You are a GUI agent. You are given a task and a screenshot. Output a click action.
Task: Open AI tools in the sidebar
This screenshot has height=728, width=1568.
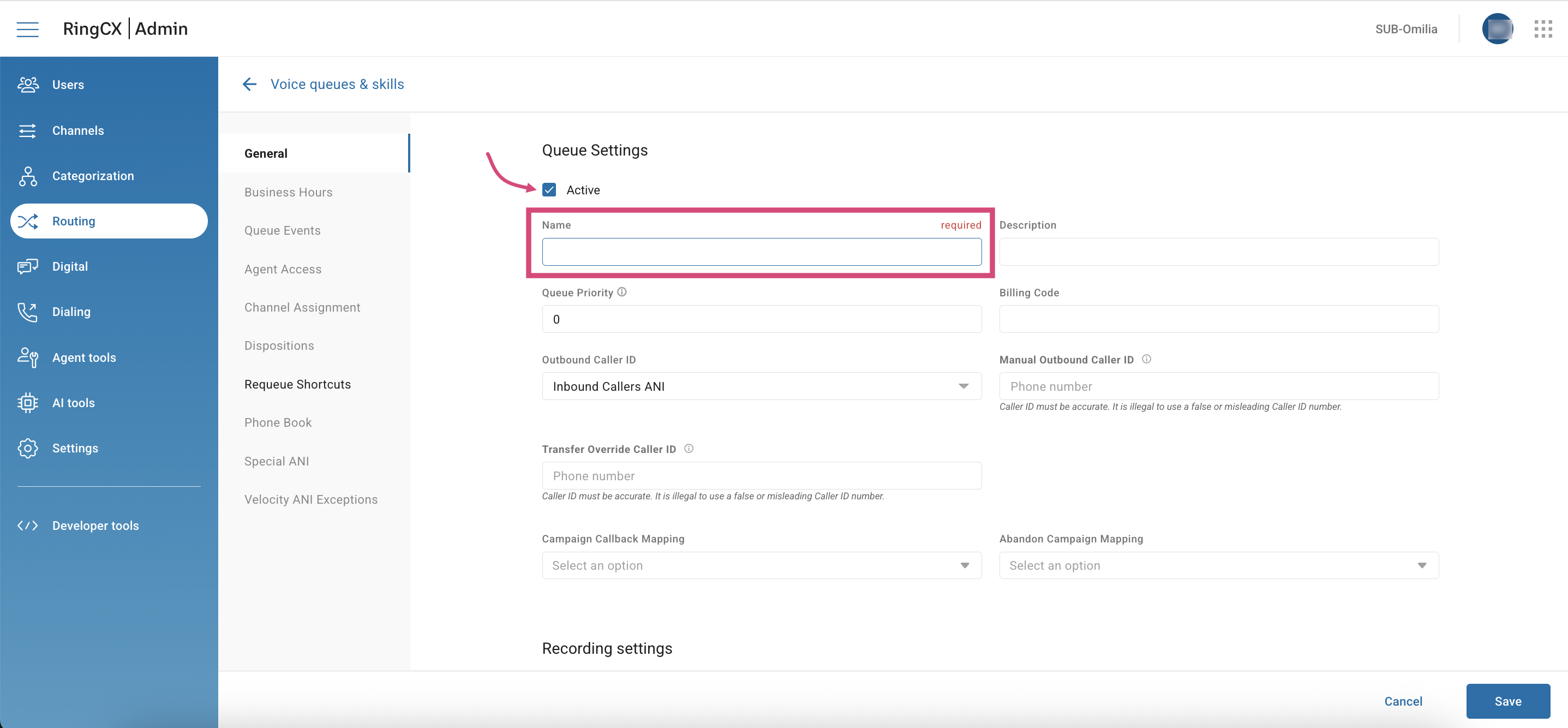tap(73, 403)
